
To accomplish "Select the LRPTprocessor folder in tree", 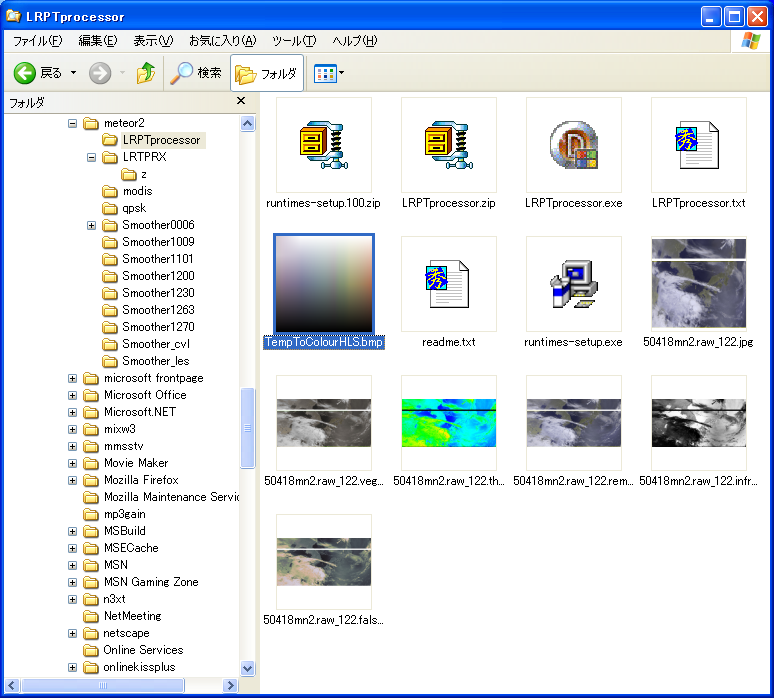I will 161,140.
